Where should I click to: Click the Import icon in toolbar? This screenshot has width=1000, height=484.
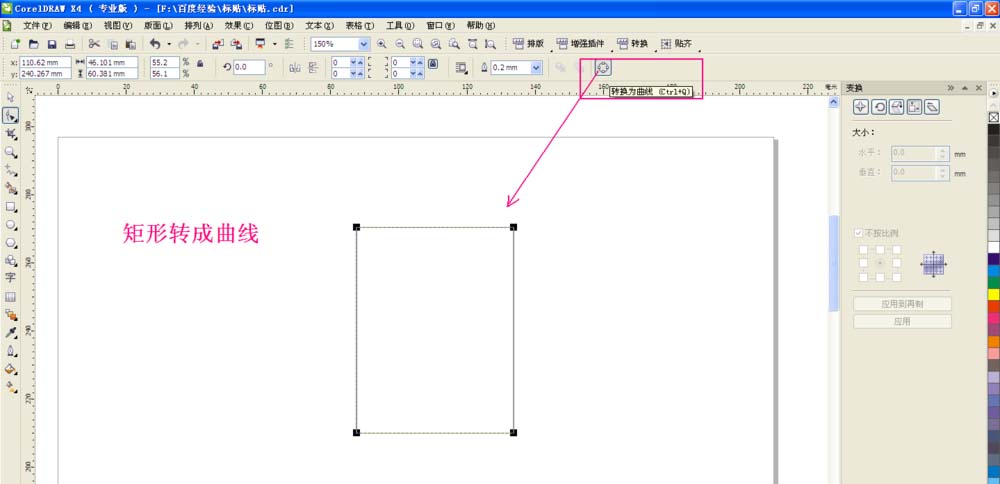tap(218, 44)
